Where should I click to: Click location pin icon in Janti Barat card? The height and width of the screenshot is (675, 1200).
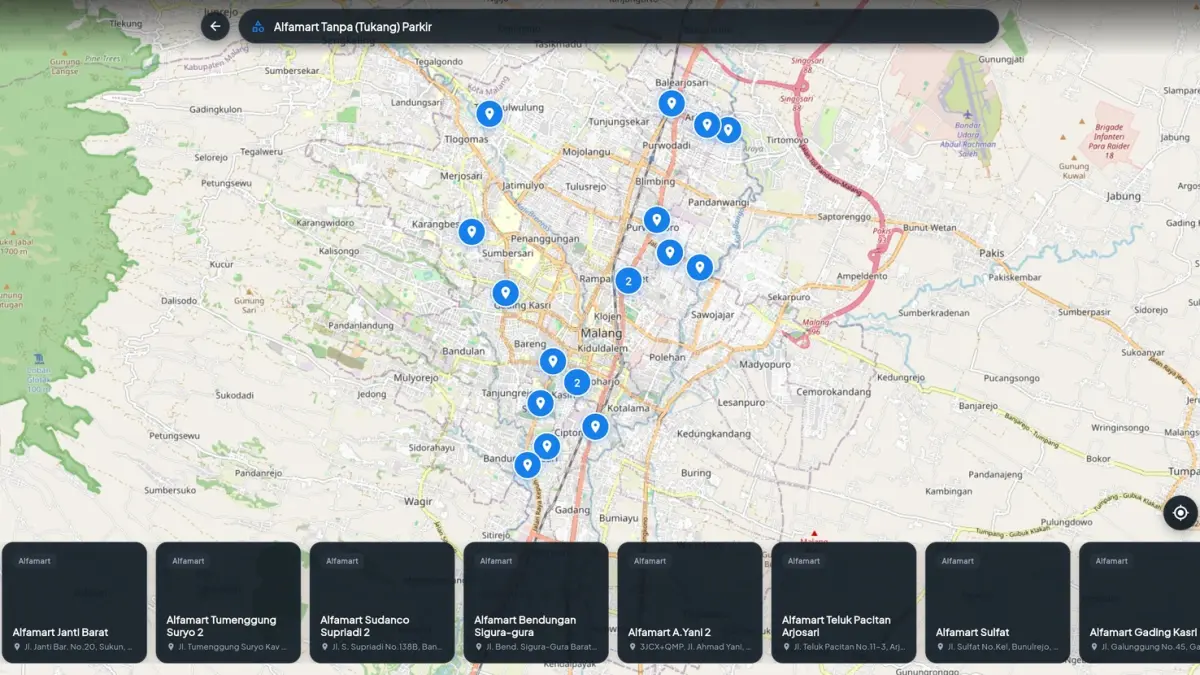tap(17, 647)
